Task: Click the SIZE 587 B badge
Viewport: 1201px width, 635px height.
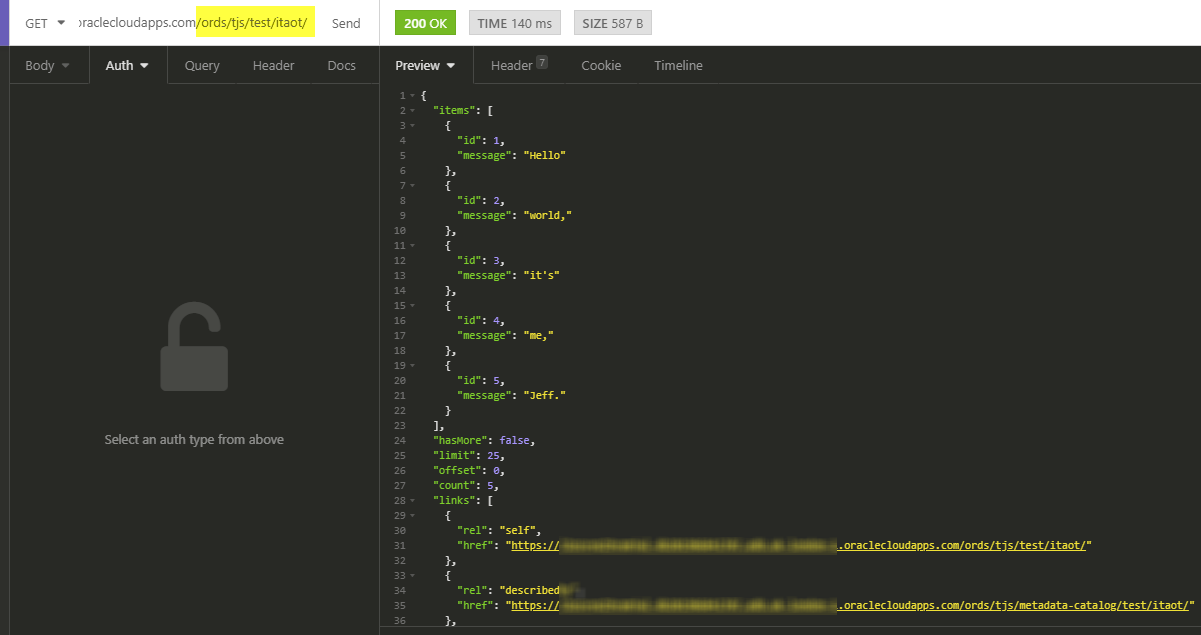Action: [612, 23]
